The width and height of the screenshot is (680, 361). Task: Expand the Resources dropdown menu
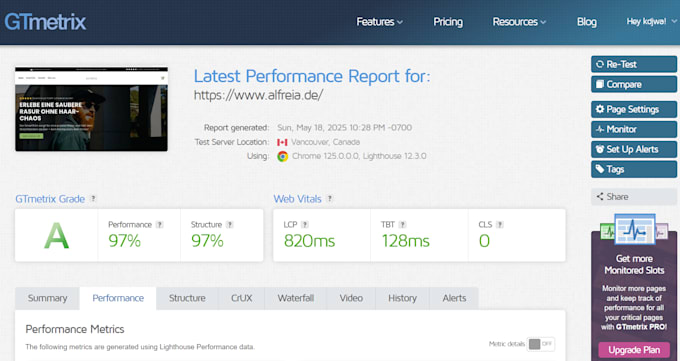[519, 22]
